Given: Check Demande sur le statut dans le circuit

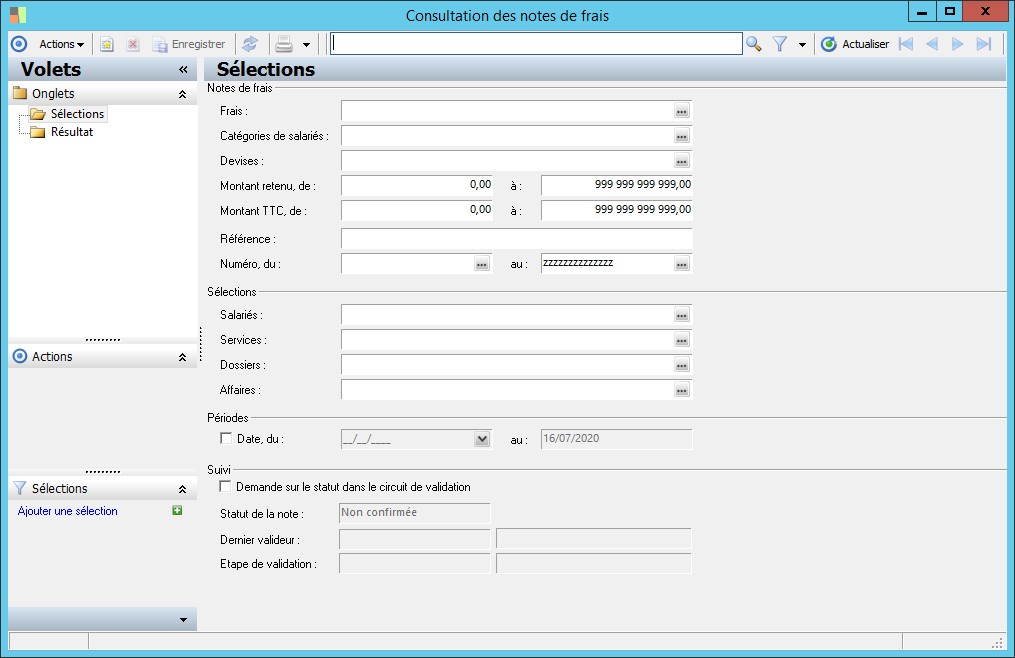Looking at the screenshot, I should click(225, 487).
